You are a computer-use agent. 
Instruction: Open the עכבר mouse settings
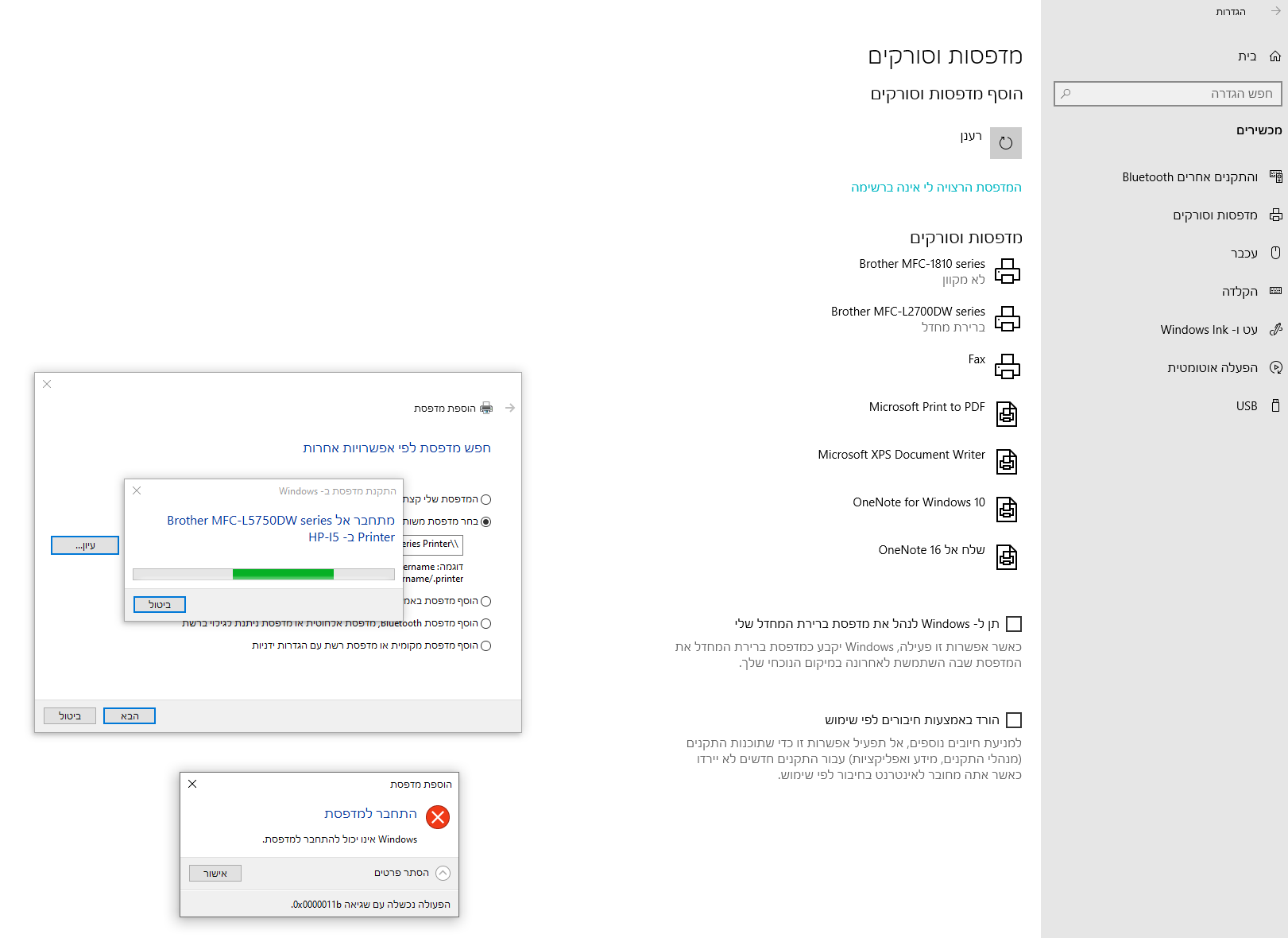click(1244, 253)
